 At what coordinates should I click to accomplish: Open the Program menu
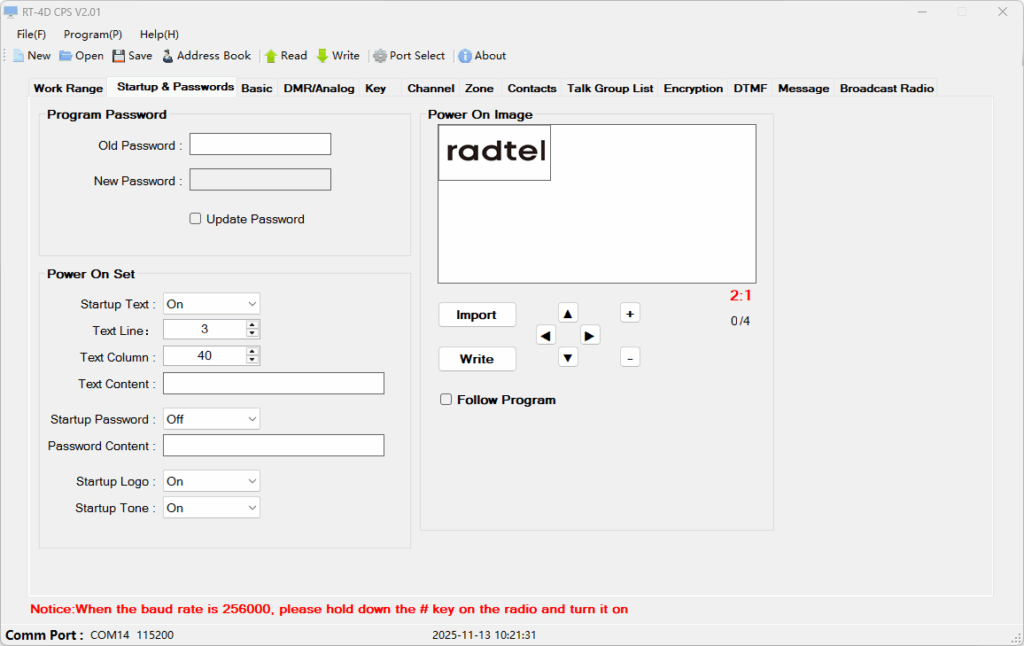point(92,33)
